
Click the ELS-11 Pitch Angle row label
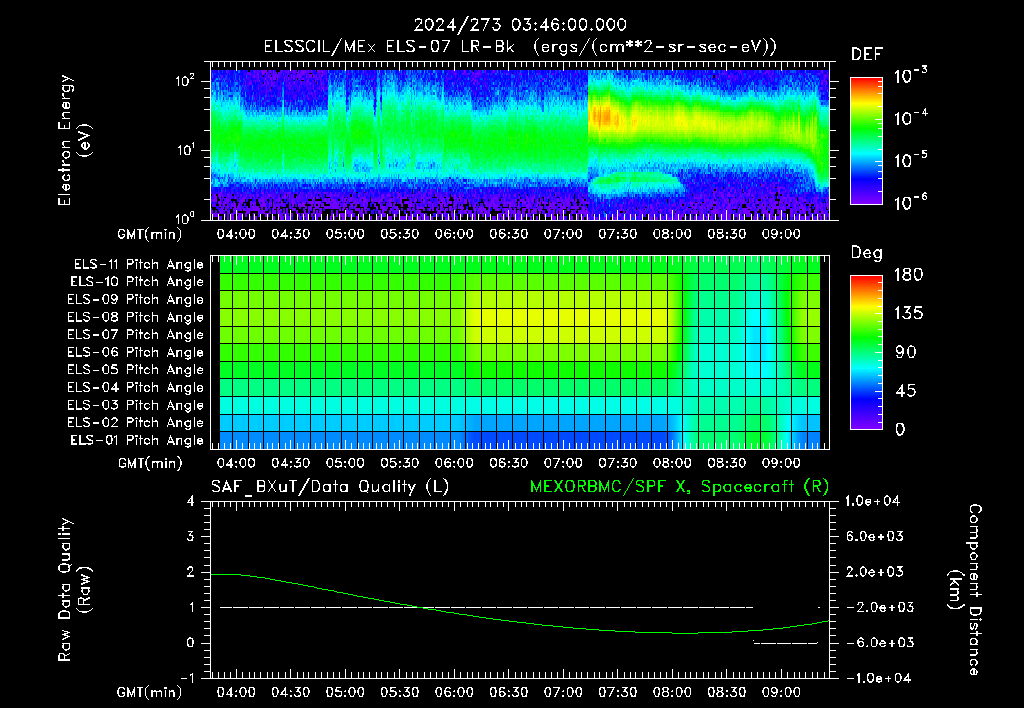click(x=138, y=265)
